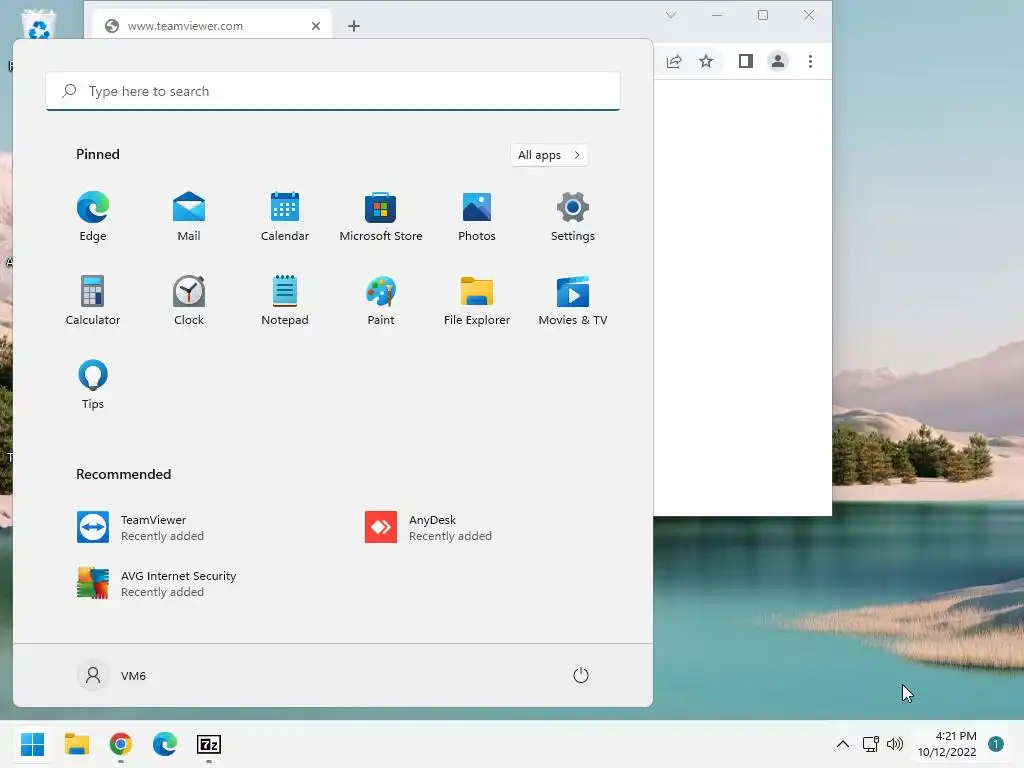This screenshot has width=1024, height=768.
Task: Open pinned File Explorer app
Action: pyautogui.click(x=477, y=300)
